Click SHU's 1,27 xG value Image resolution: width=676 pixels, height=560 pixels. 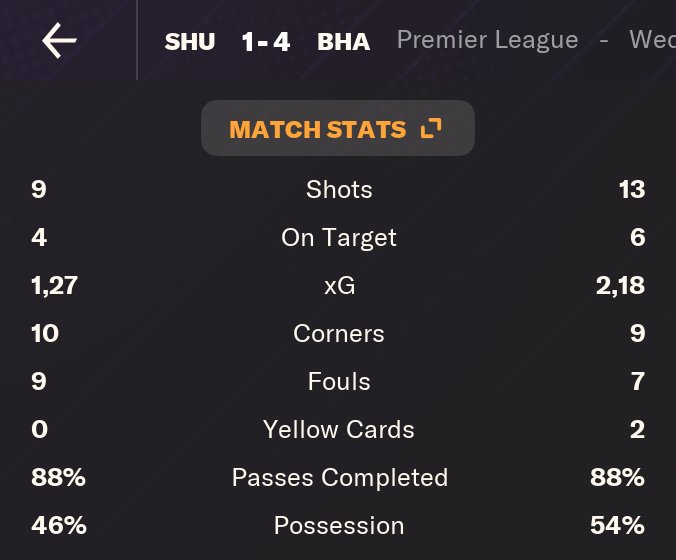(54, 286)
